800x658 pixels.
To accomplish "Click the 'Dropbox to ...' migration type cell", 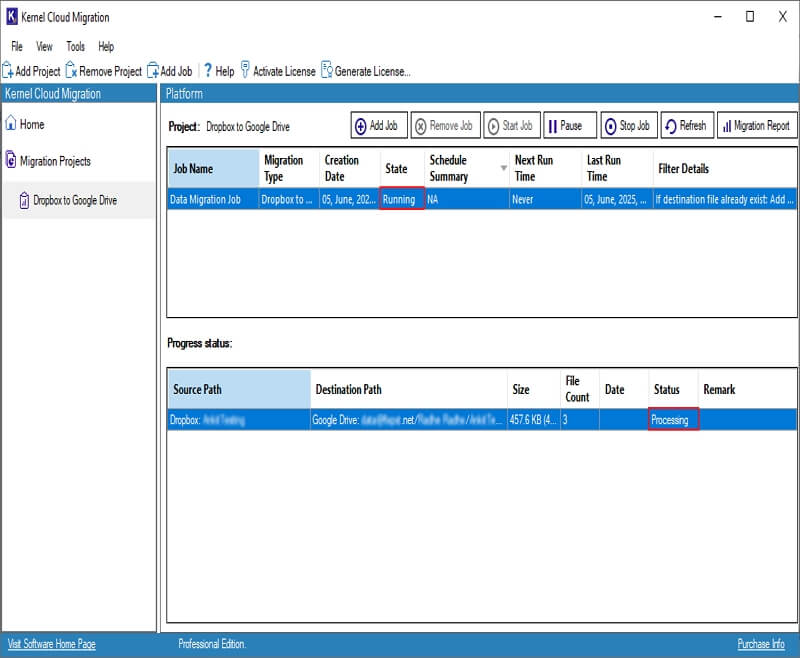I will coord(289,199).
